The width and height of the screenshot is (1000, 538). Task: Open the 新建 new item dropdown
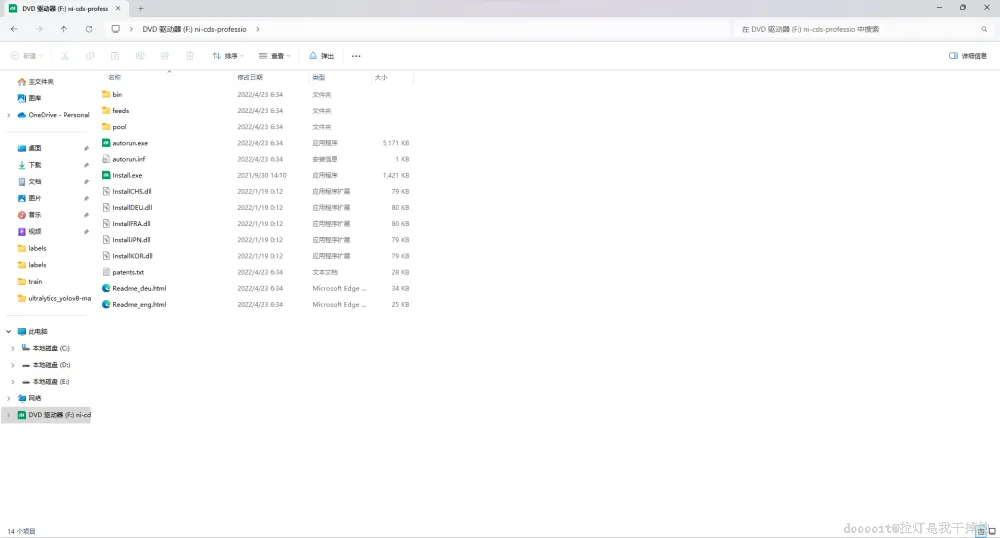coord(27,56)
